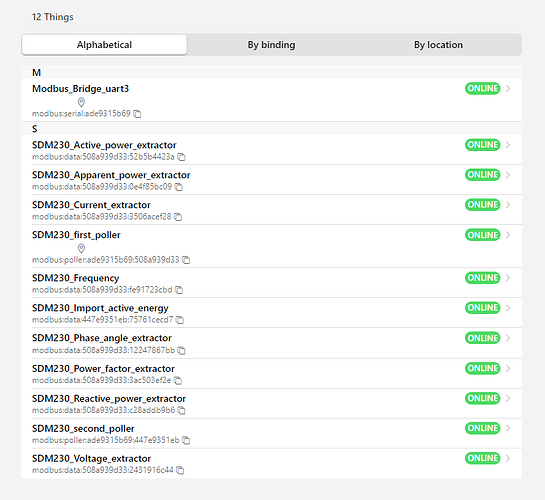Open SDM230_Active_power_extractor via chevron

[508, 145]
